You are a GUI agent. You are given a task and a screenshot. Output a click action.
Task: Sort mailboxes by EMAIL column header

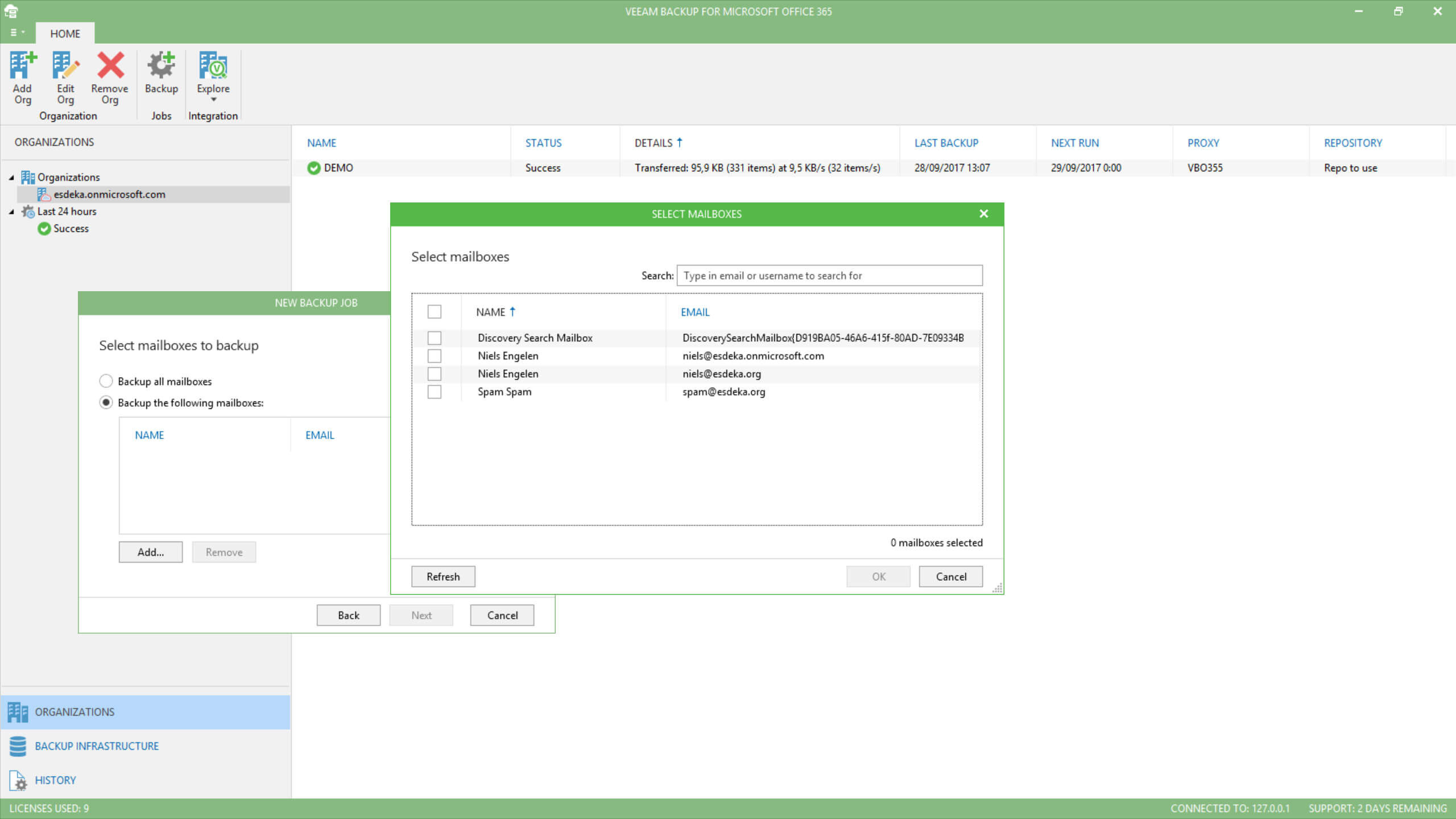coord(695,312)
